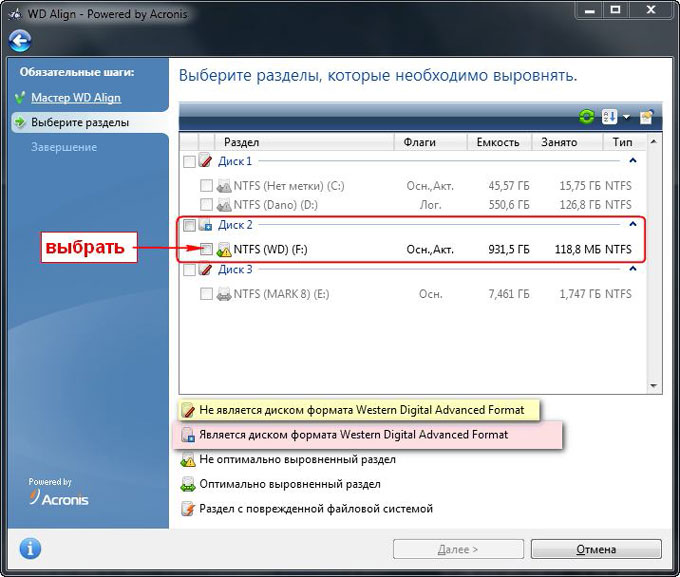This screenshot has height=577, width=680.
Task: Click the not optimally aligned legend icon
Action: (188, 459)
